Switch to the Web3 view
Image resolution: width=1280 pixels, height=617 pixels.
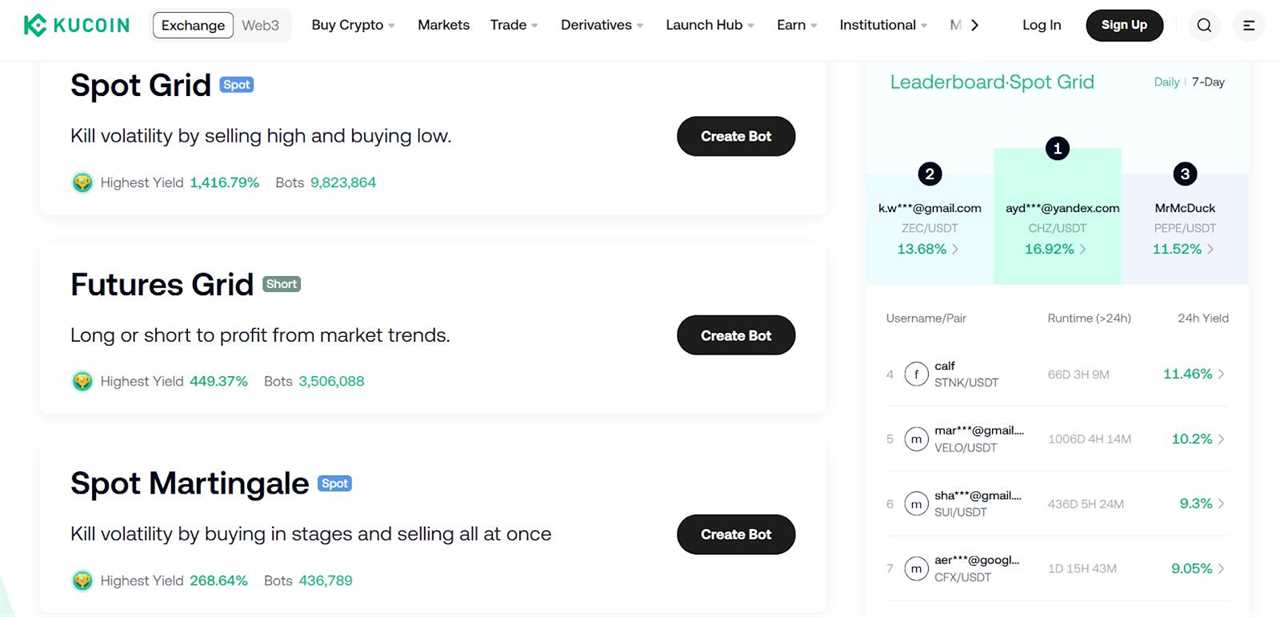(x=260, y=25)
